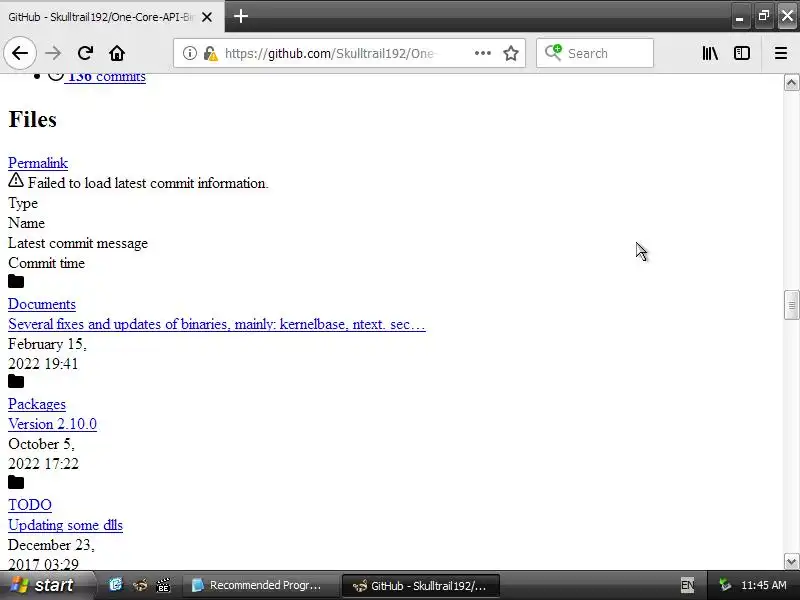Open the browser home page
This screenshot has height=600, width=800.
117,53
